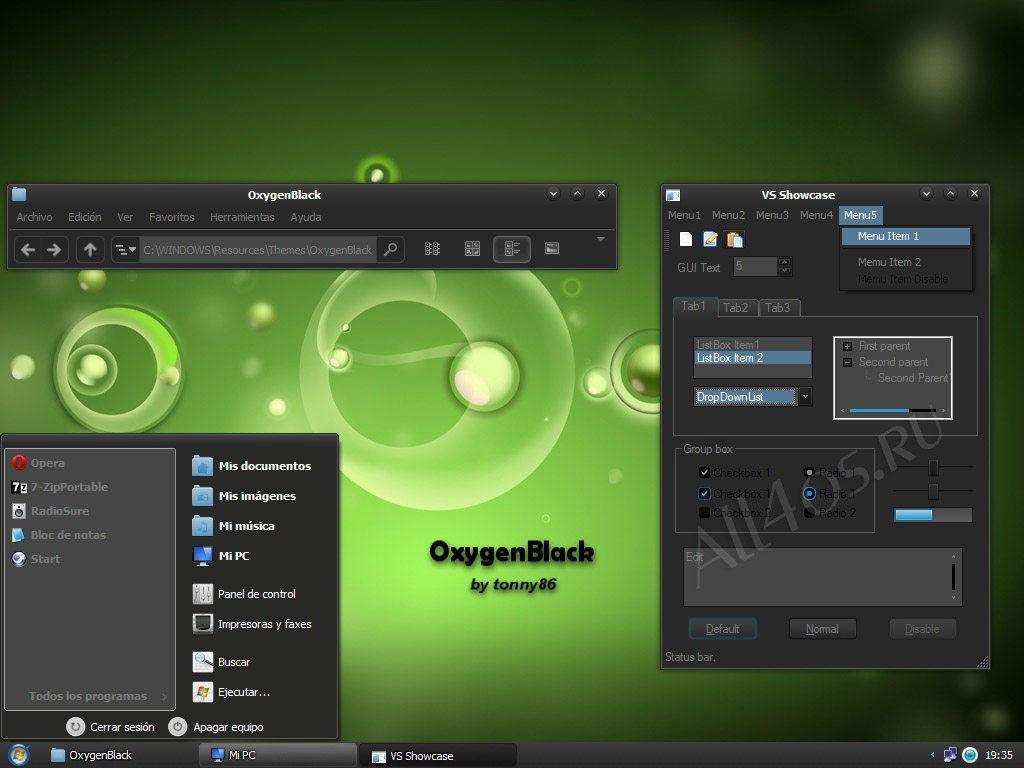Choose Menu Item 2 in the Menu5 dropdown
1024x768 pixels.
point(905,262)
